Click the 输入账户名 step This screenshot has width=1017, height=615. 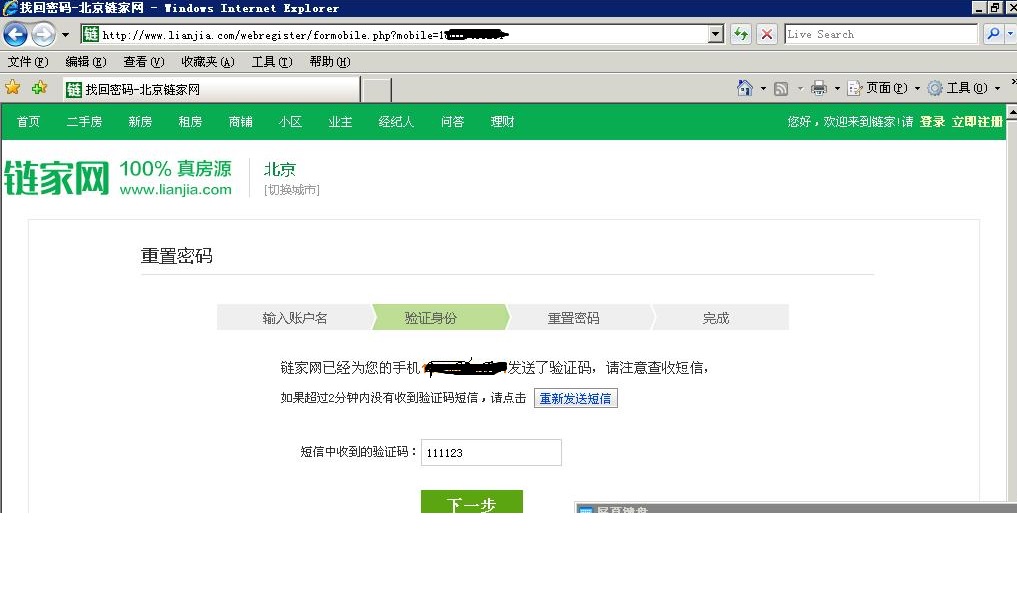[x=294, y=317]
